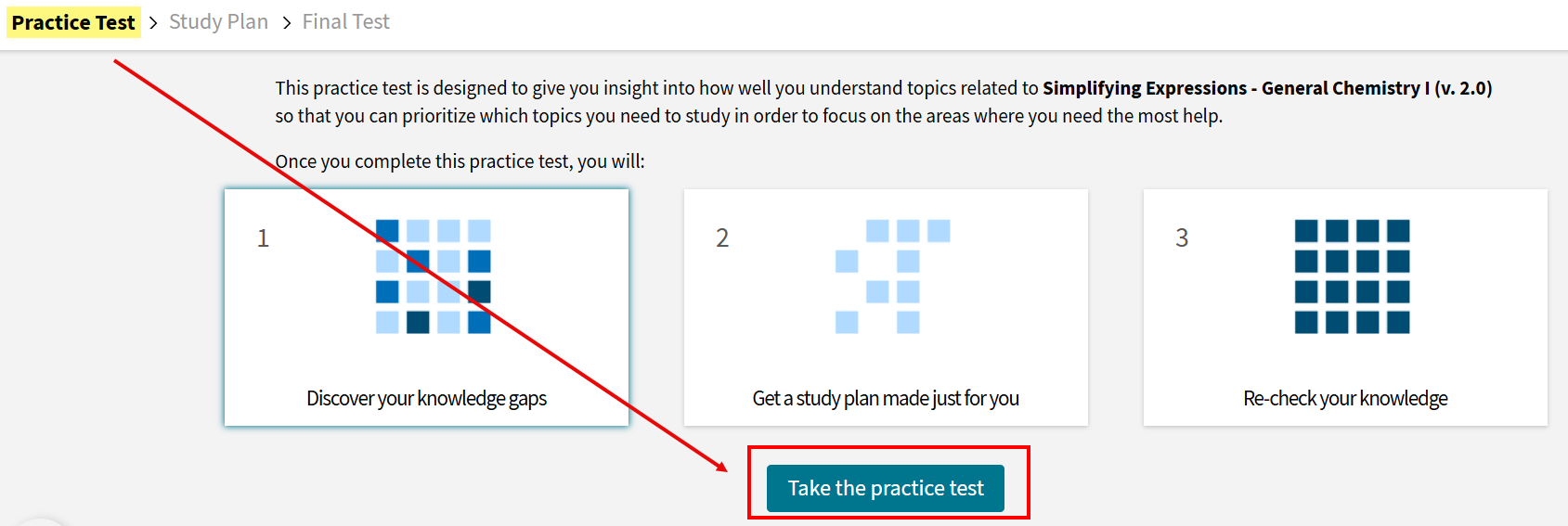Click the "Discover your knowledge gaps" caption
1568x526 pixels.
point(426,398)
